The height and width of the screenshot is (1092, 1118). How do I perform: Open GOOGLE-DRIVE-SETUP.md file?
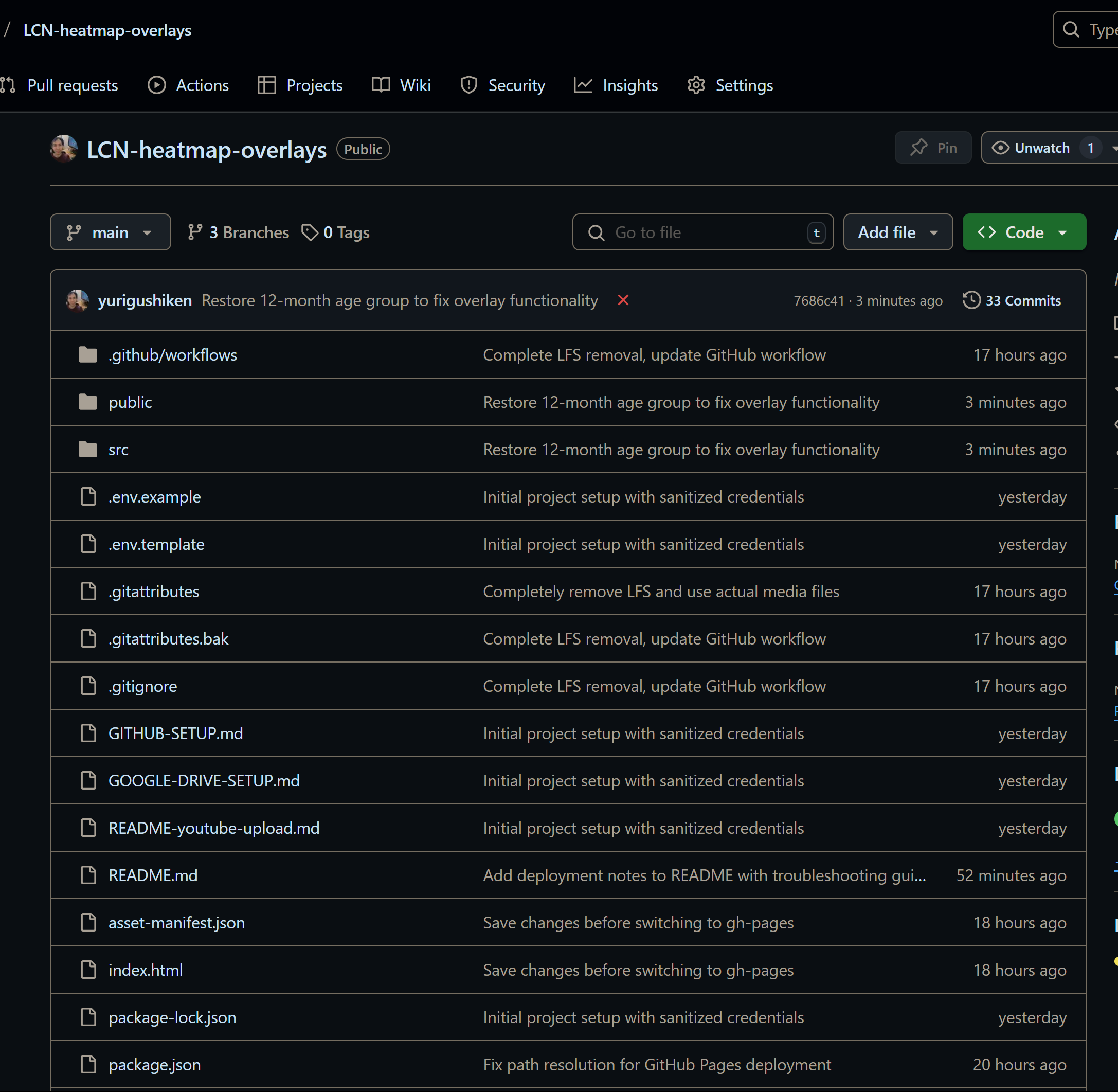point(204,781)
